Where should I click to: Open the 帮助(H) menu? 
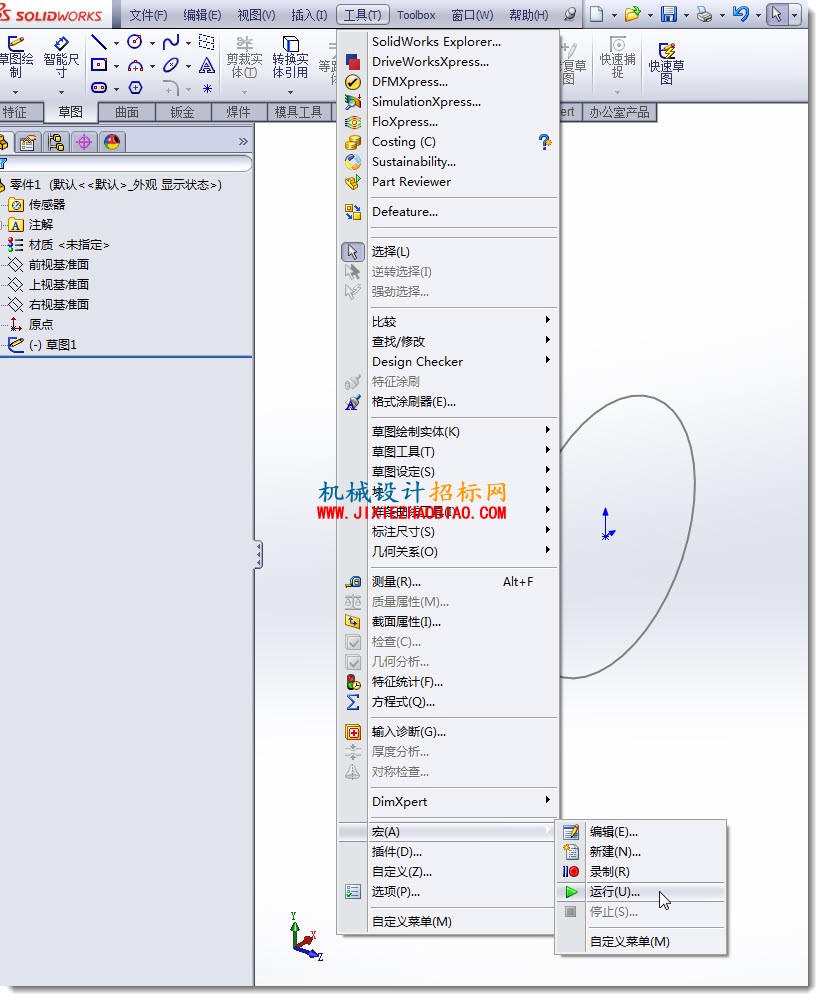pos(529,15)
